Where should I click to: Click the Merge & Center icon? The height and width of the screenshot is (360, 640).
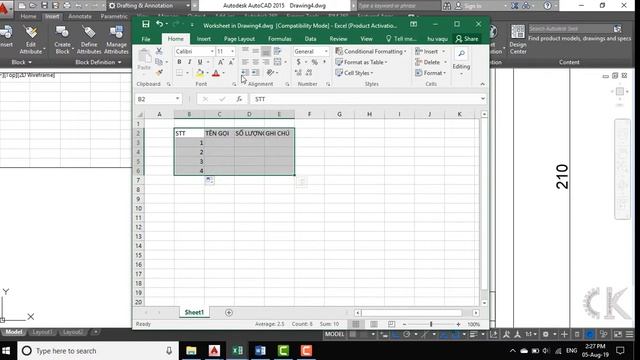coord(278,62)
